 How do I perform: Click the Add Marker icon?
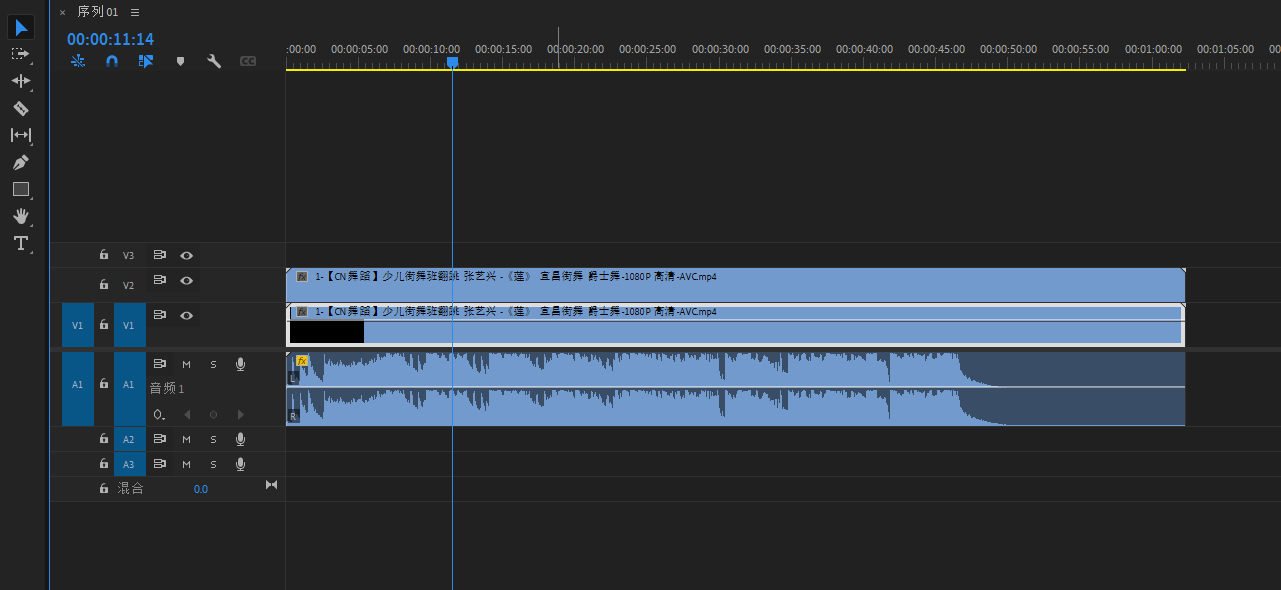coord(180,61)
